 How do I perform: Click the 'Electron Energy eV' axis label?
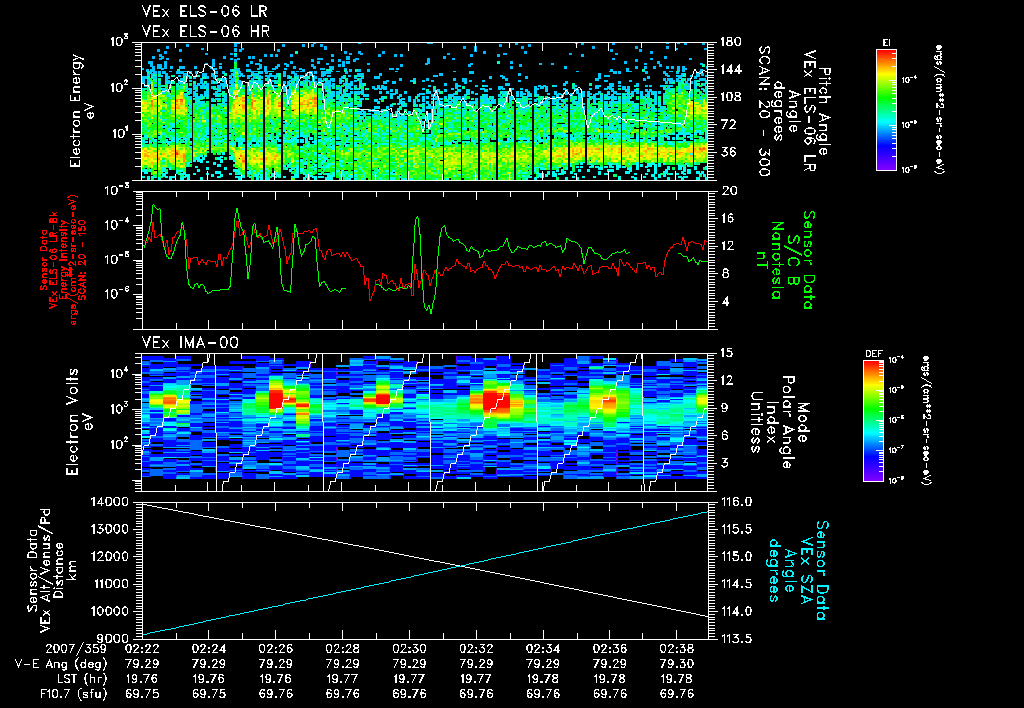[82, 110]
